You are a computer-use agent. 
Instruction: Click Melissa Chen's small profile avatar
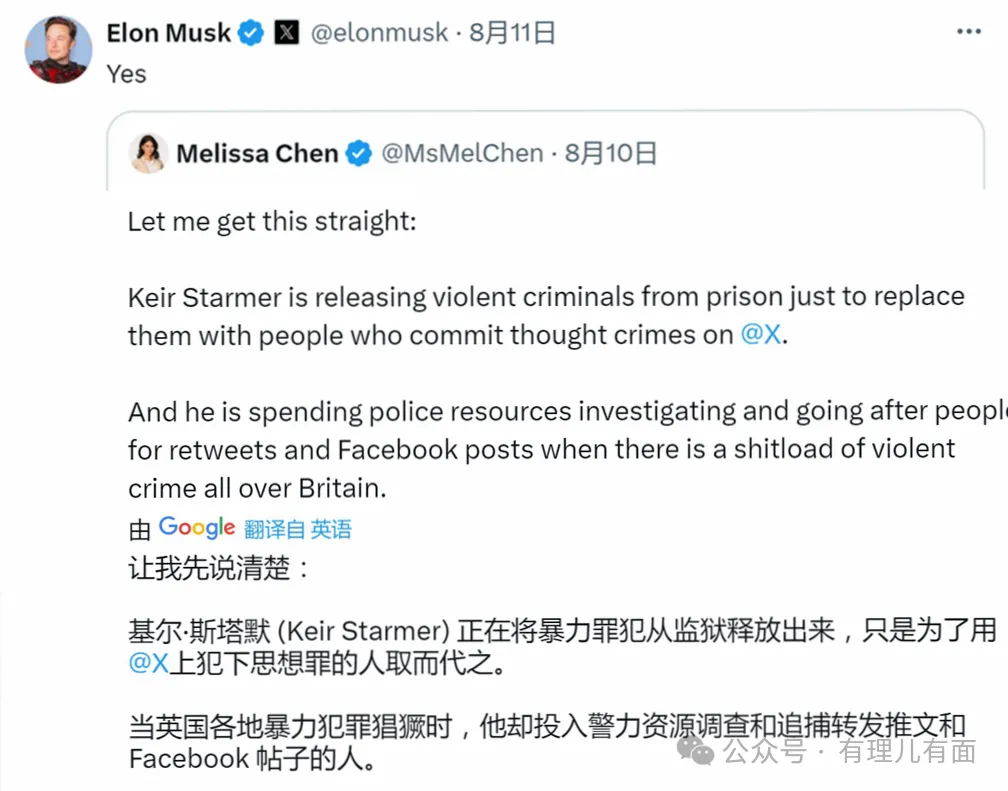click(148, 153)
